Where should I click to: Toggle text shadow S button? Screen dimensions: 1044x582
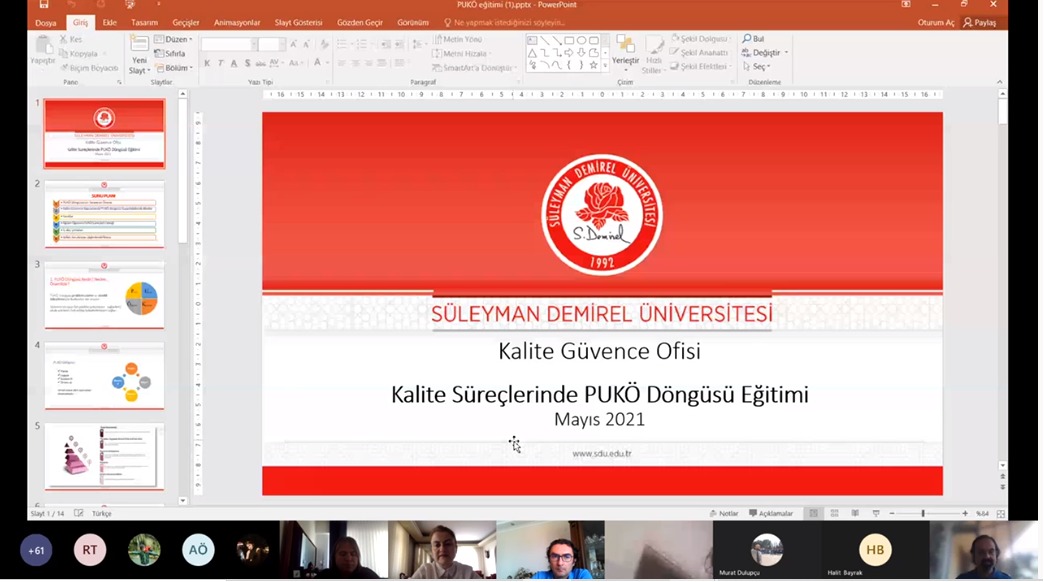pos(246,63)
